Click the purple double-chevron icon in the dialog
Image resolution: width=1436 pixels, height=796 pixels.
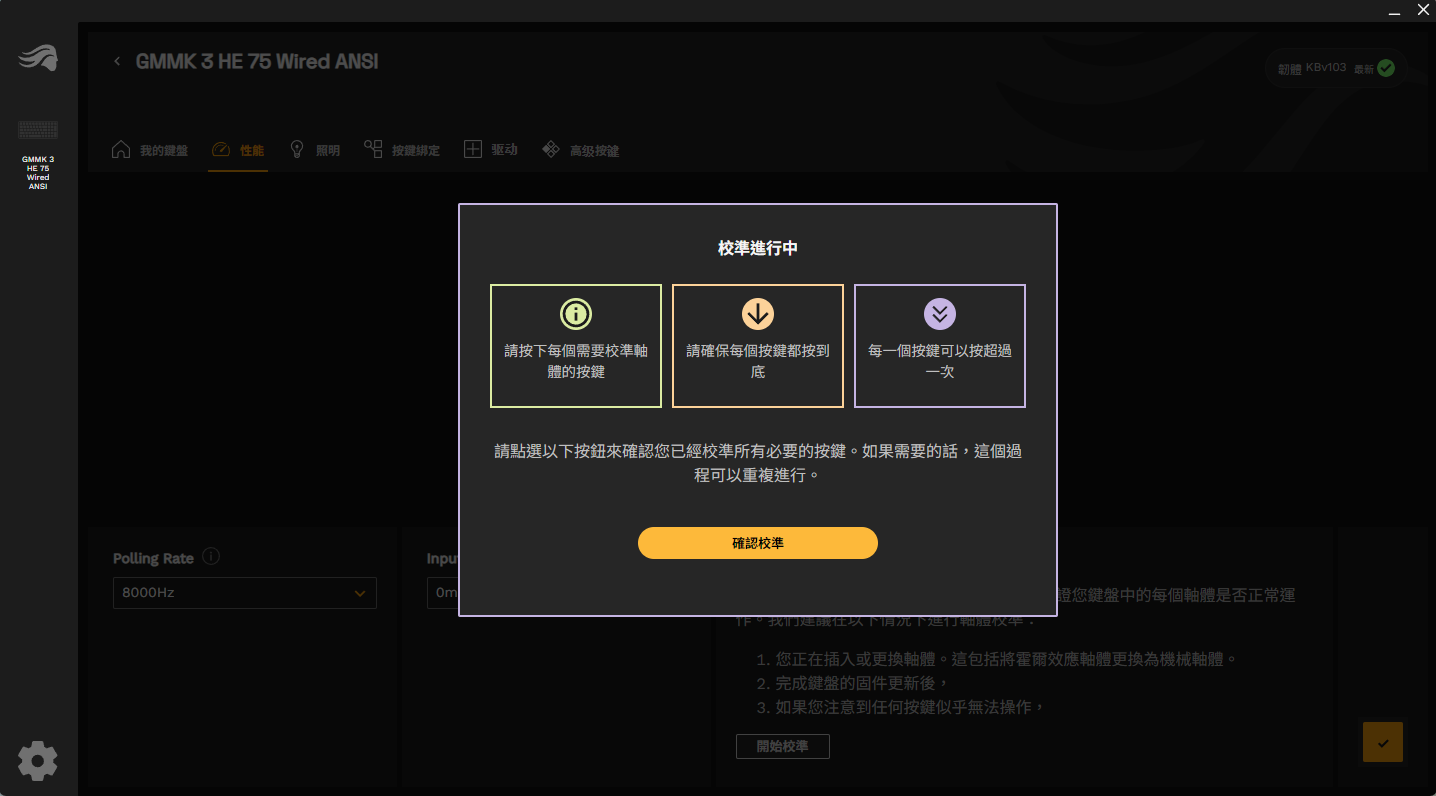click(x=940, y=314)
